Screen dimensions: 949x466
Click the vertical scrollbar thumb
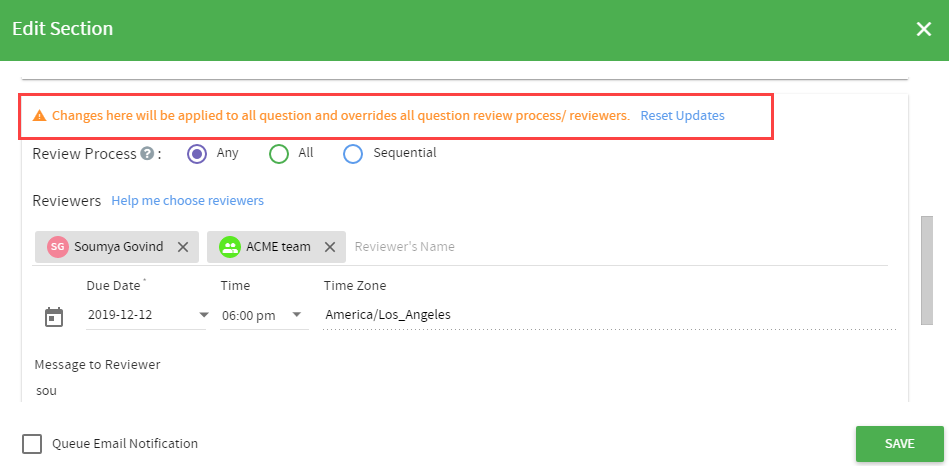(927, 270)
